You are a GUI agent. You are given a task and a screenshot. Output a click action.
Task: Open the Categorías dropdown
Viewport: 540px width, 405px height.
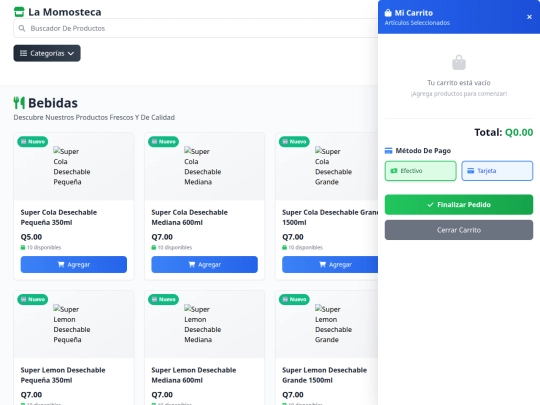47,53
